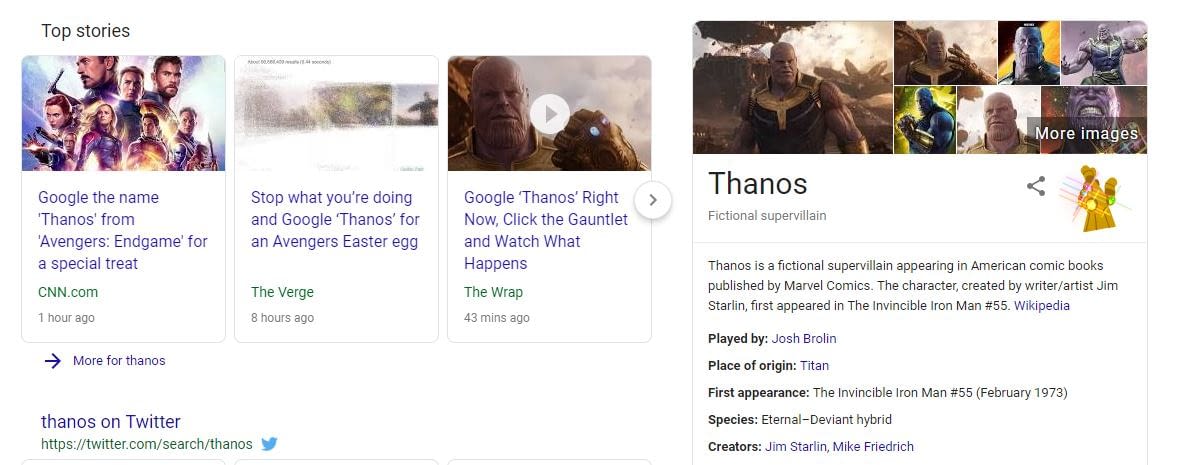The image size is (1197, 465).
Task: Click arrow icon beside More for thanos
Action: tap(53, 361)
